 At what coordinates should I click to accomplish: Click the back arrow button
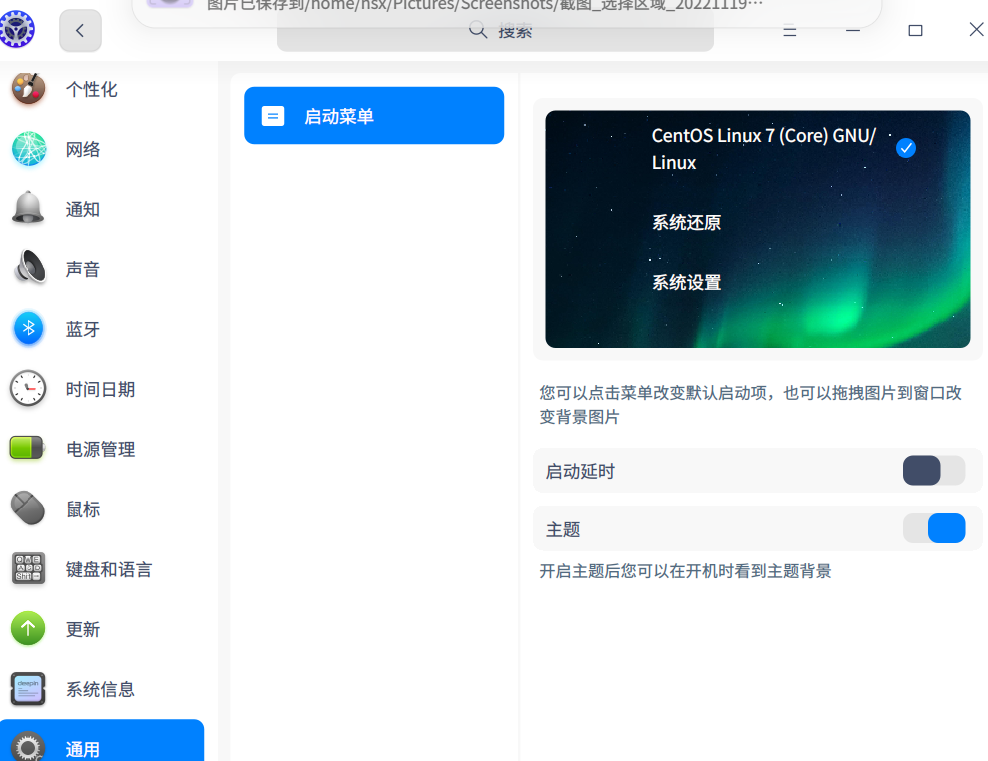[80, 31]
